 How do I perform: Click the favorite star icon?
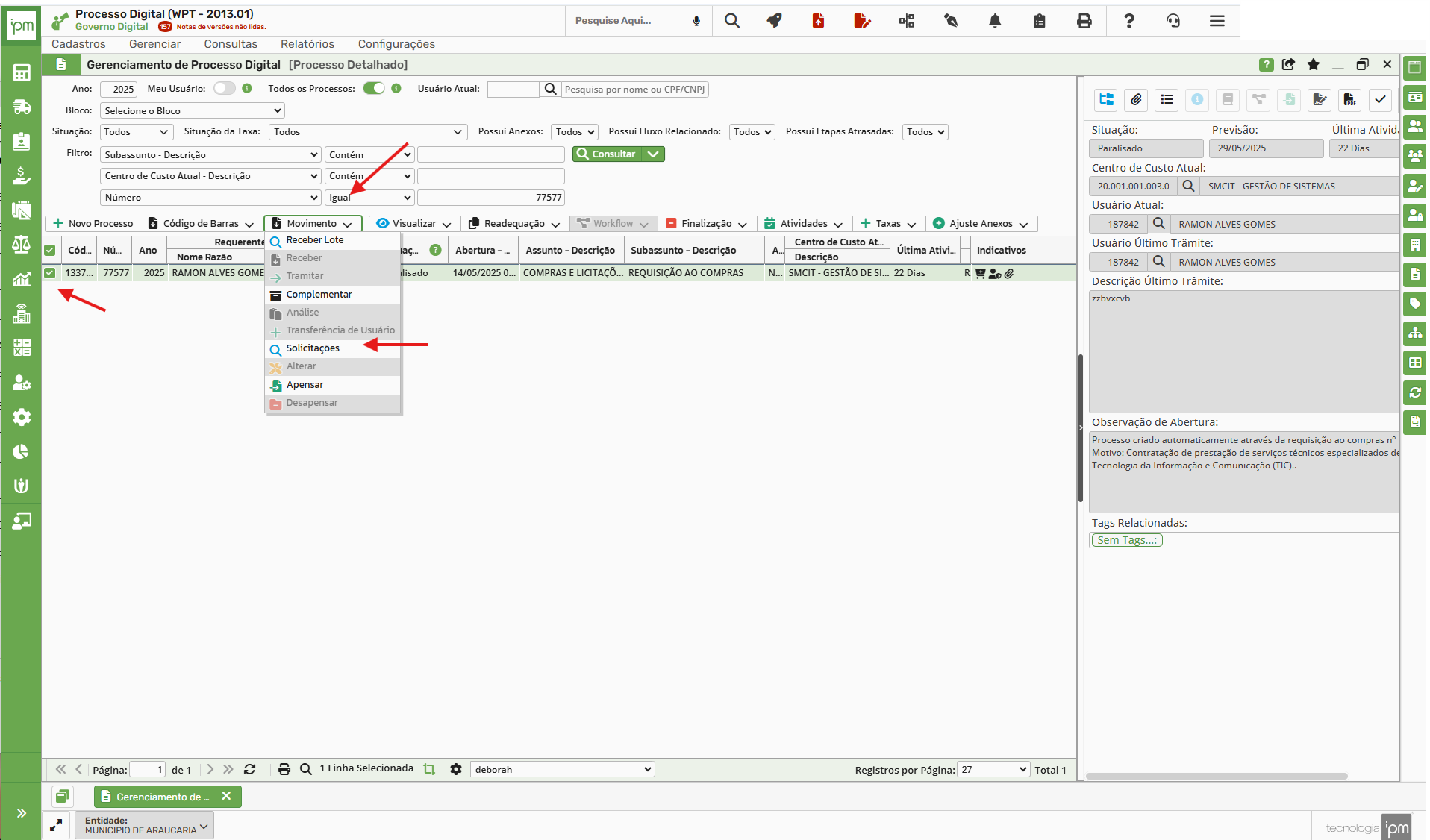1313,65
